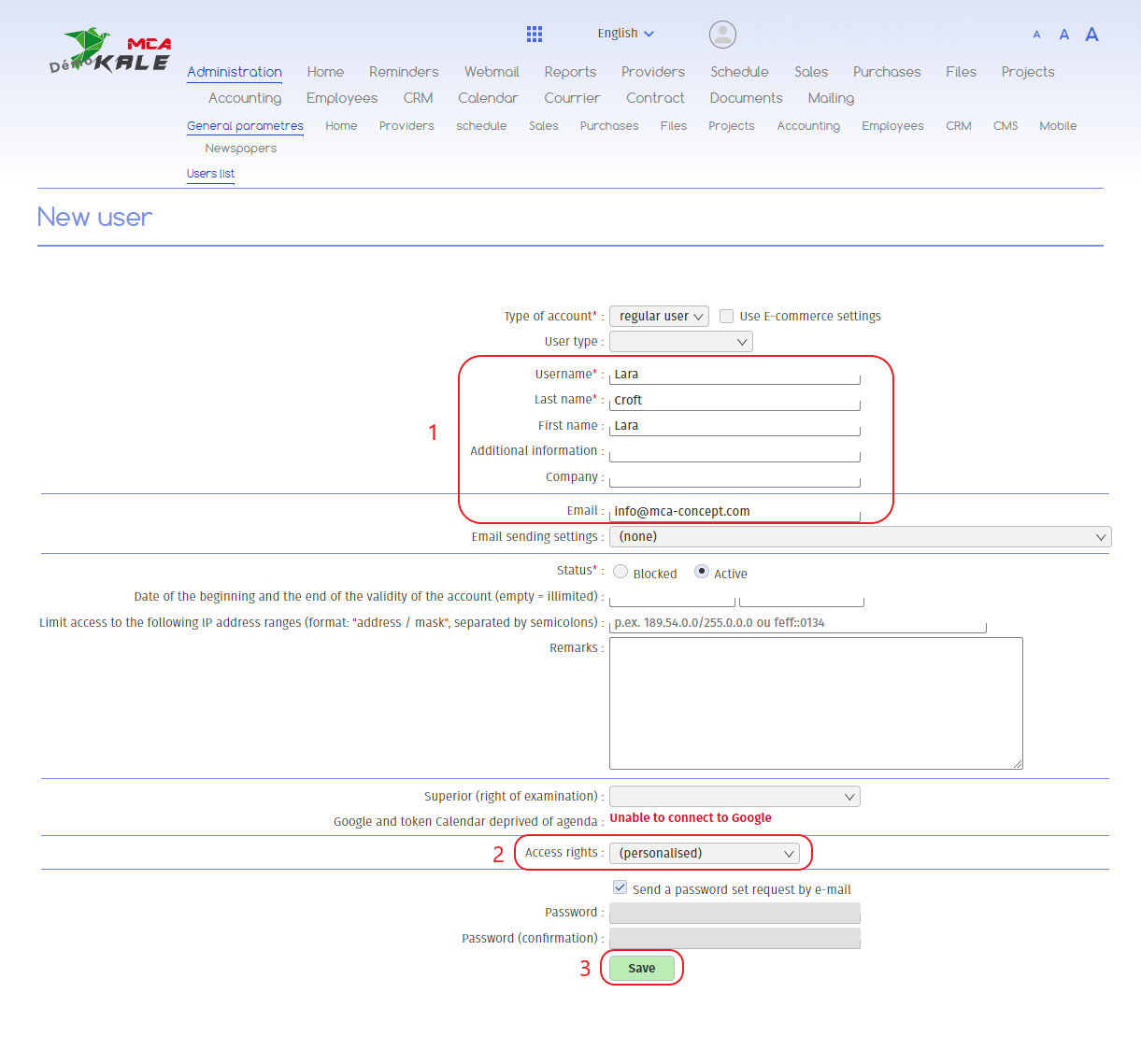Image resolution: width=1141 pixels, height=1064 pixels.
Task: Click the MCA Kale logo
Action: coord(110,52)
